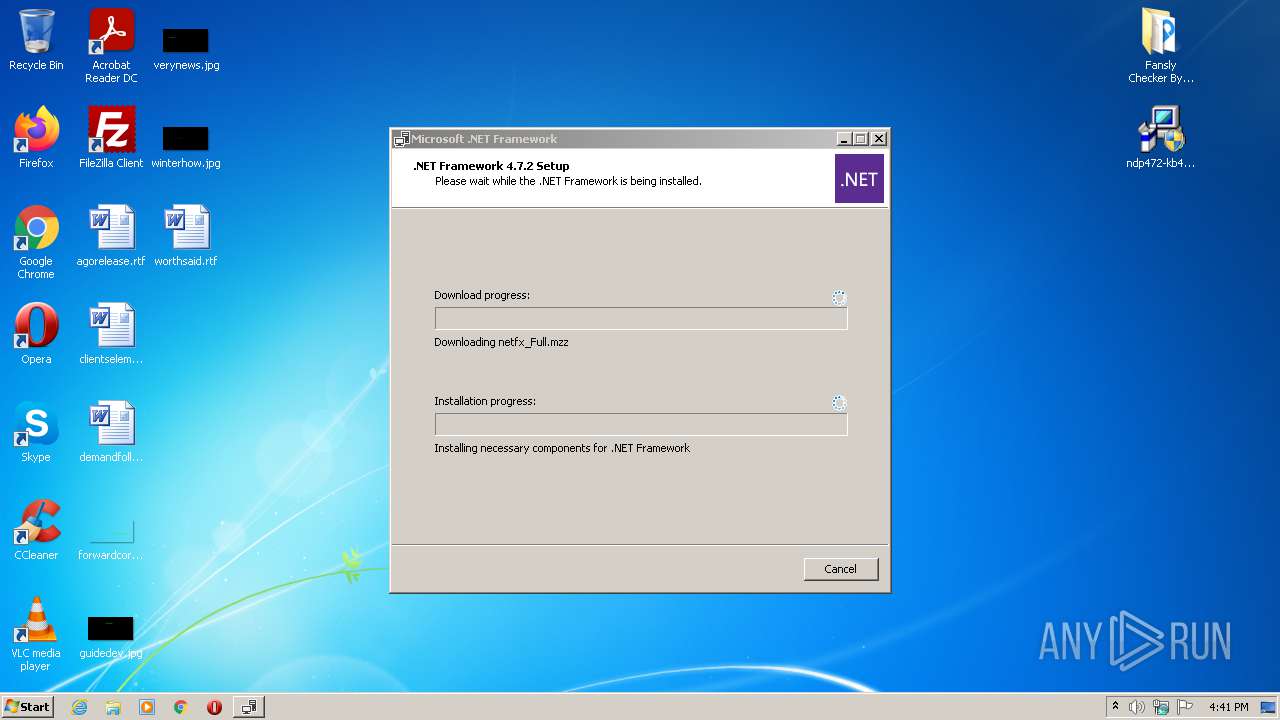The height and width of the screenshot is (720, 1280).
Task: Open Windows Explorer from taskbar
Action: point(113,707)
